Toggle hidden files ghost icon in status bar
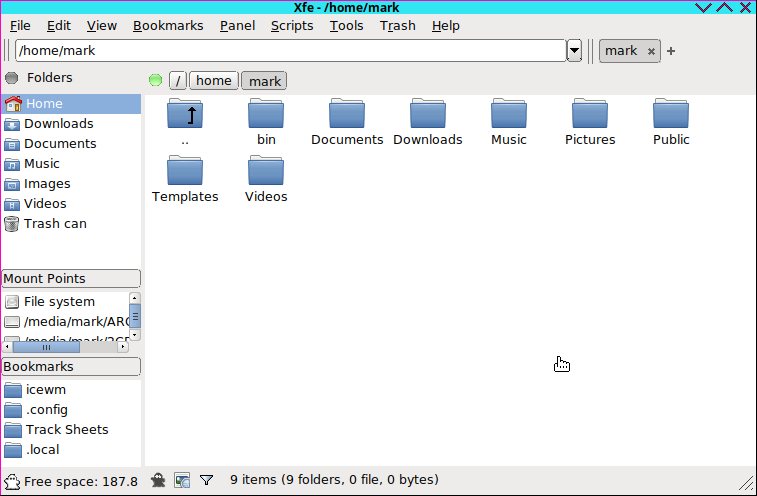Viewport: 757px width, 496px height. pos(158,480)
